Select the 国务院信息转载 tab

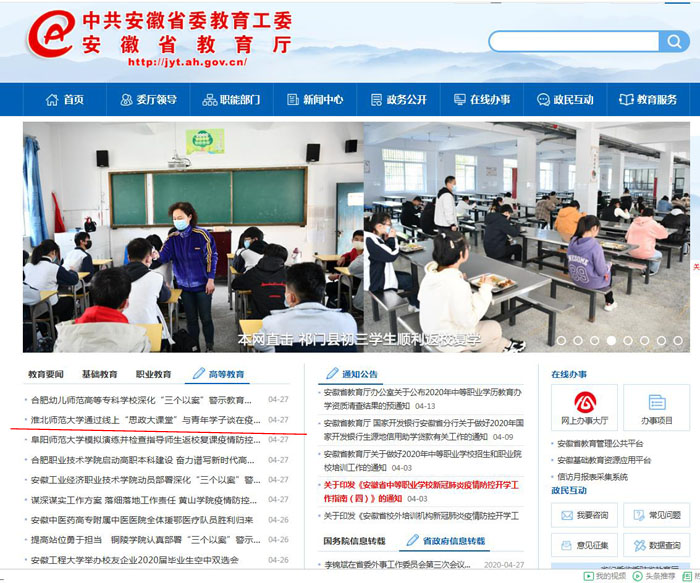(x=354, y=540)
